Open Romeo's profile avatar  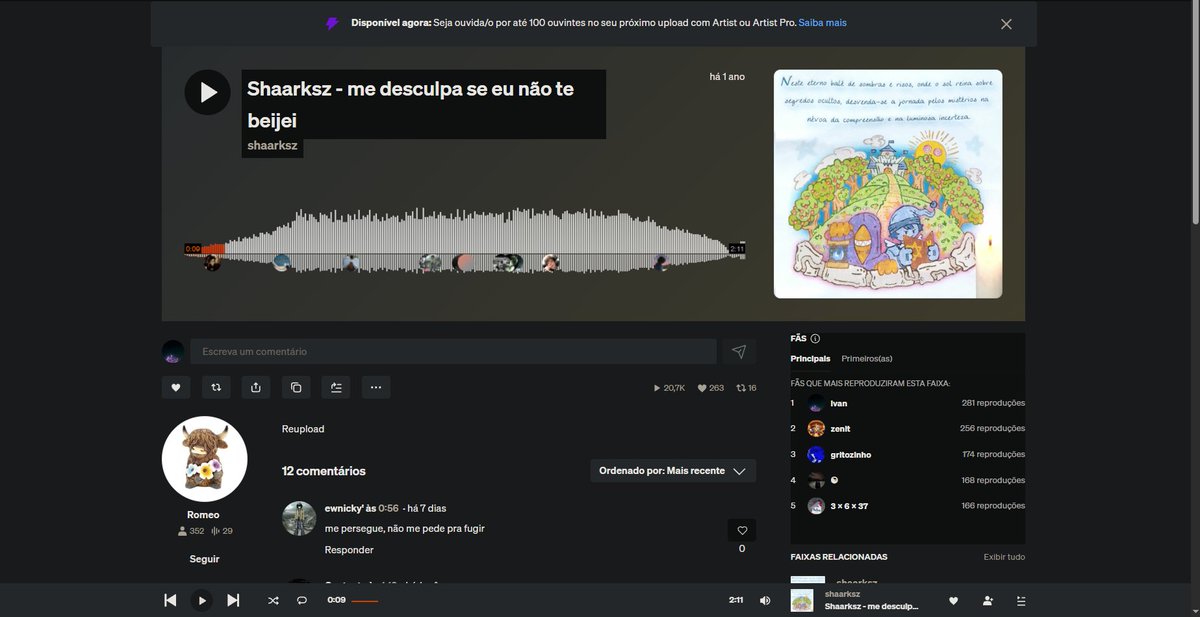[x=204, y=459]
